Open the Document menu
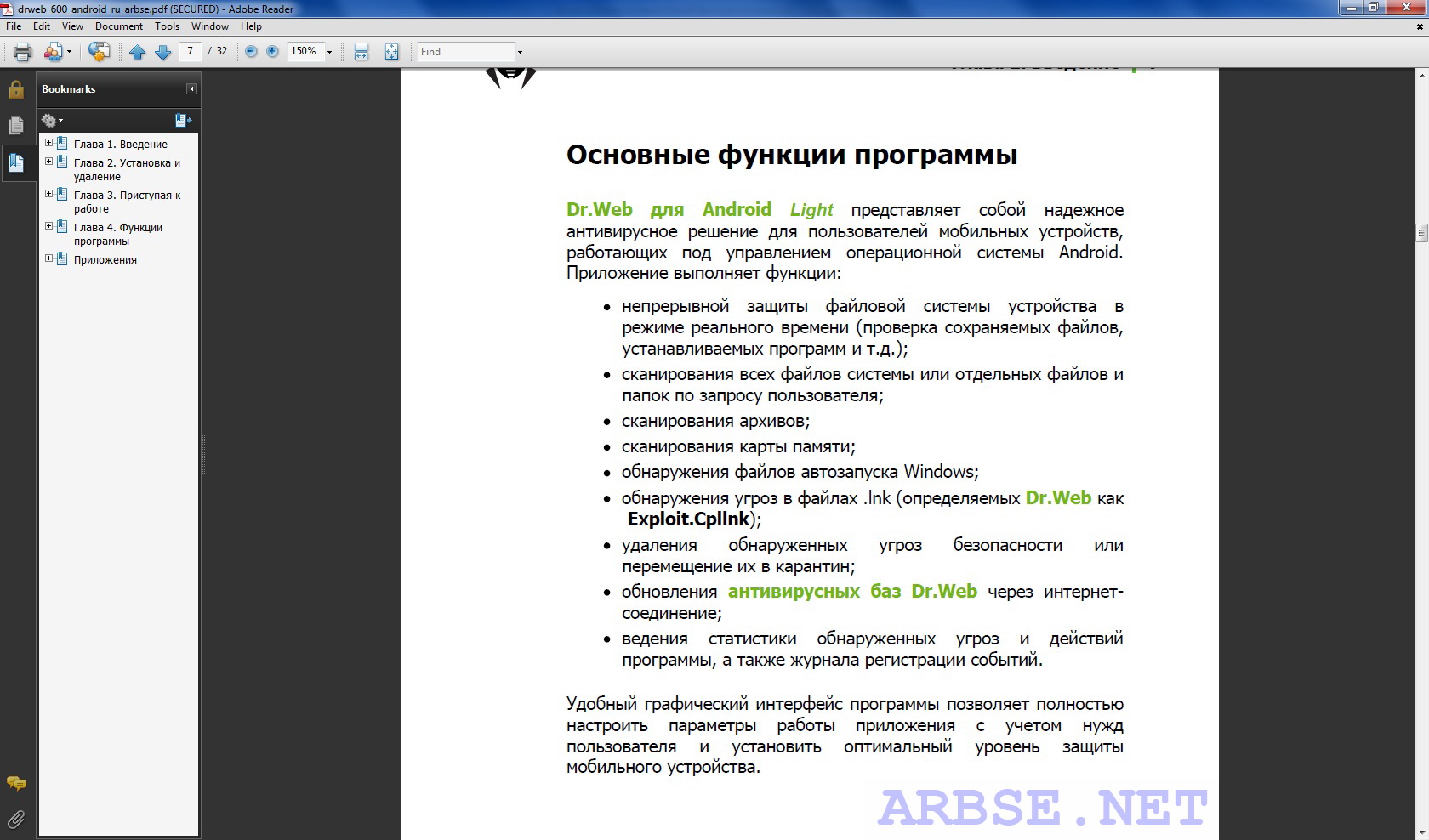The height and width of the screenshot is (840, 1429). click(x=119, y=26)
